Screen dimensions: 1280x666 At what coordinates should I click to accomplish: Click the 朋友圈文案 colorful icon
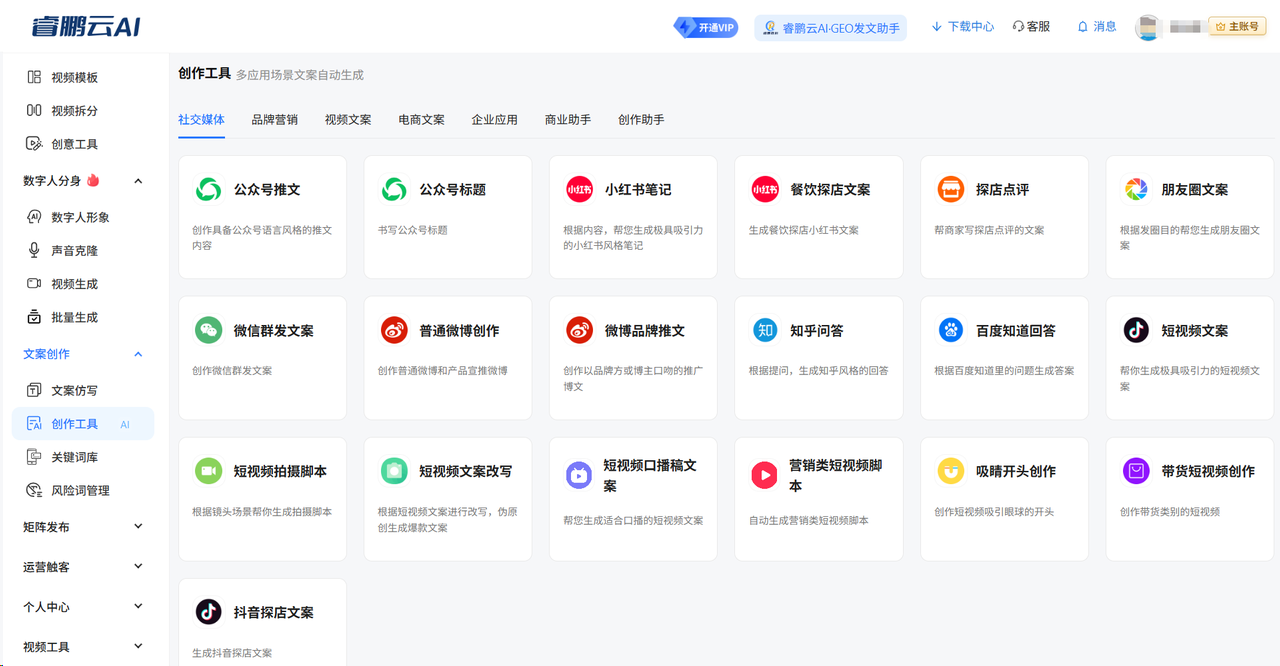click(1136, 189)
